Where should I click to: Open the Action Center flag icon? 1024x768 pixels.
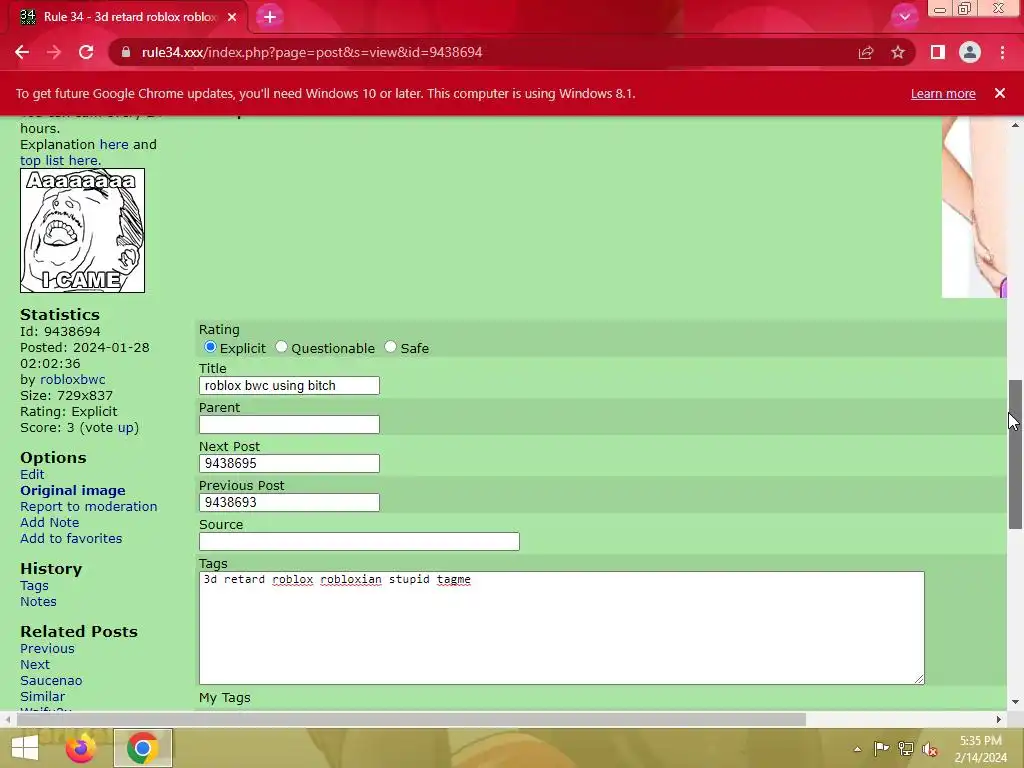(x=881, y=748)
